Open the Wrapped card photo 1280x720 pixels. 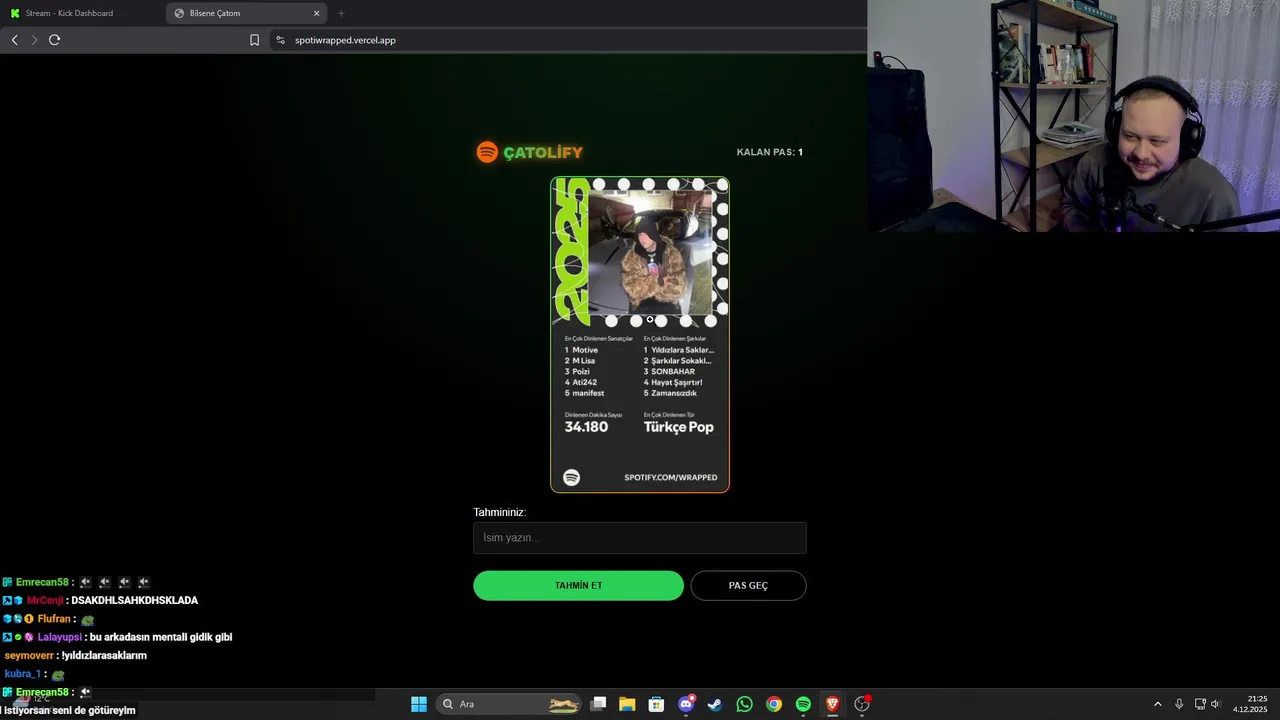point(650,252)
